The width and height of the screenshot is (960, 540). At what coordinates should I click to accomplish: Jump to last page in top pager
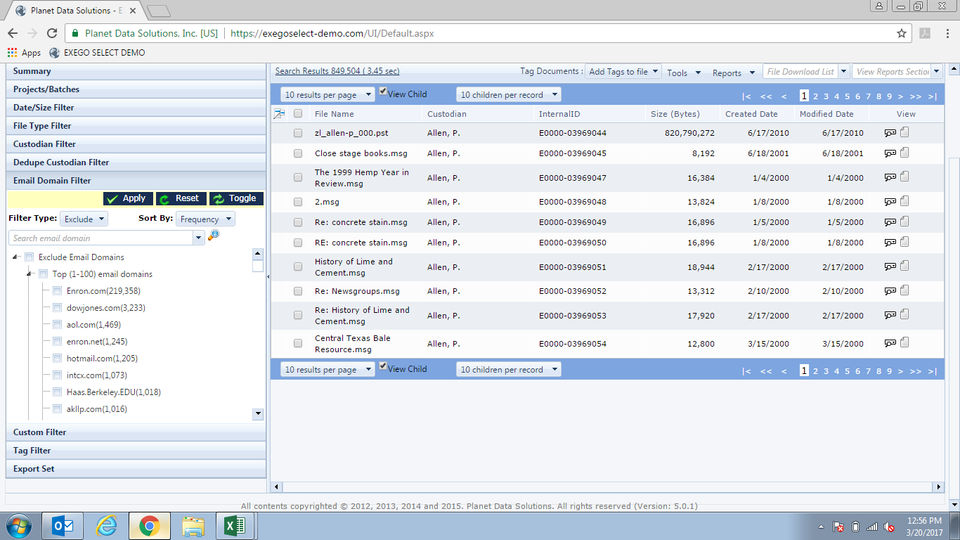pos(932,96)
